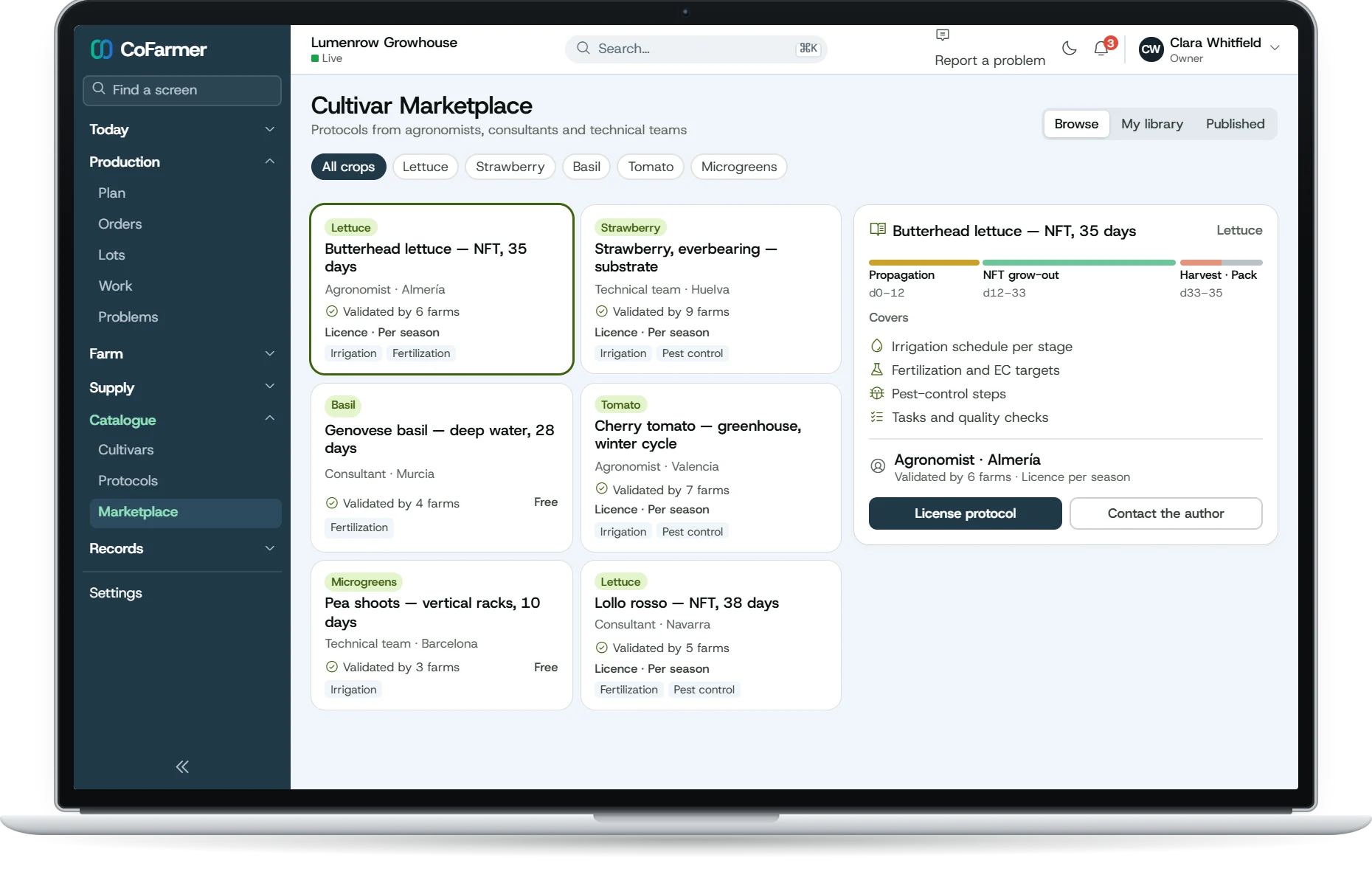Collapse the Production sidebar section

pos(182,162)
